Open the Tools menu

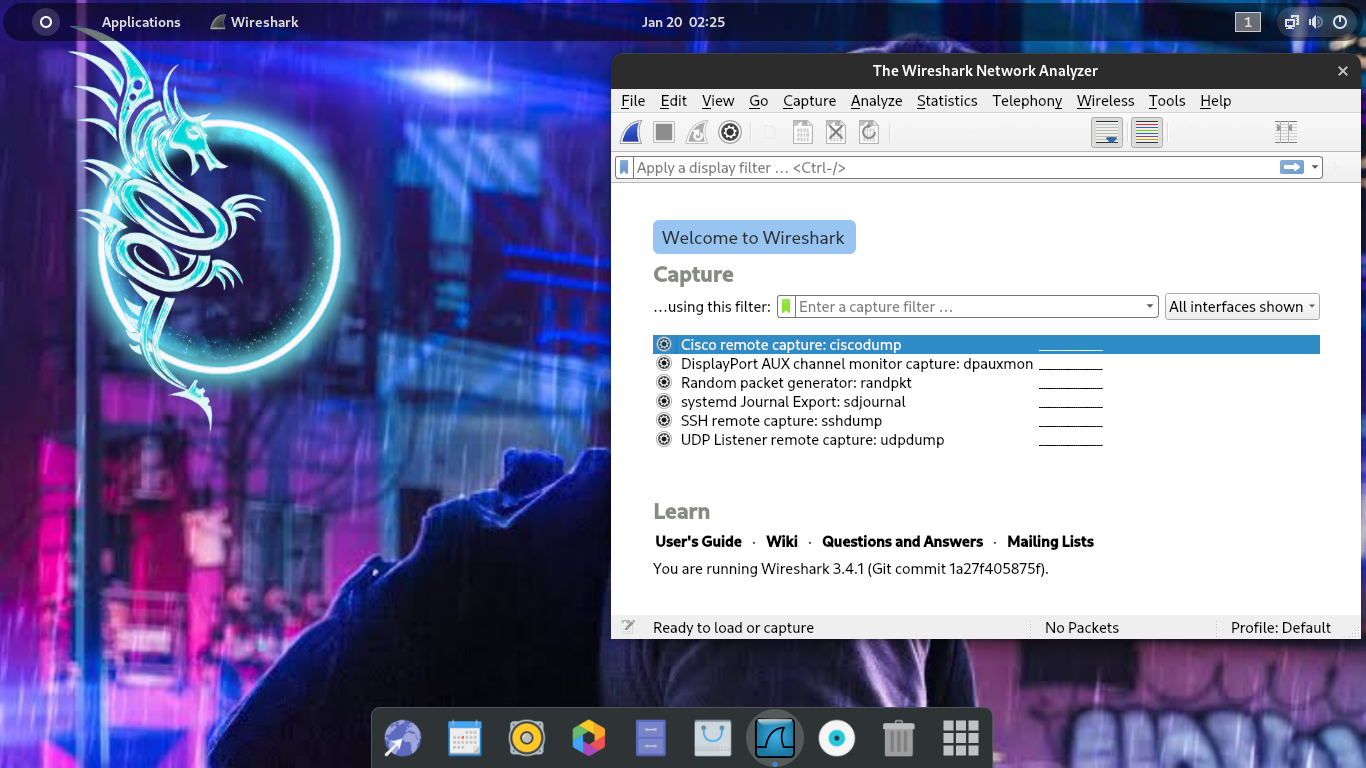click(x=1167, y=101)
